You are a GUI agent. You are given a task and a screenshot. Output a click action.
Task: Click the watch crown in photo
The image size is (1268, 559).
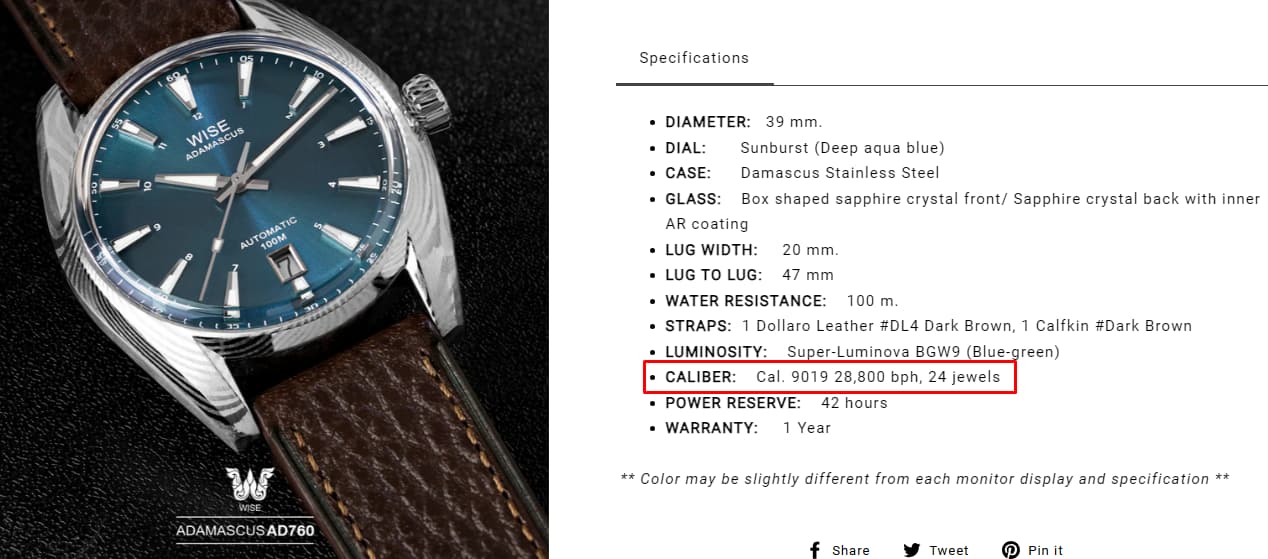424,104
